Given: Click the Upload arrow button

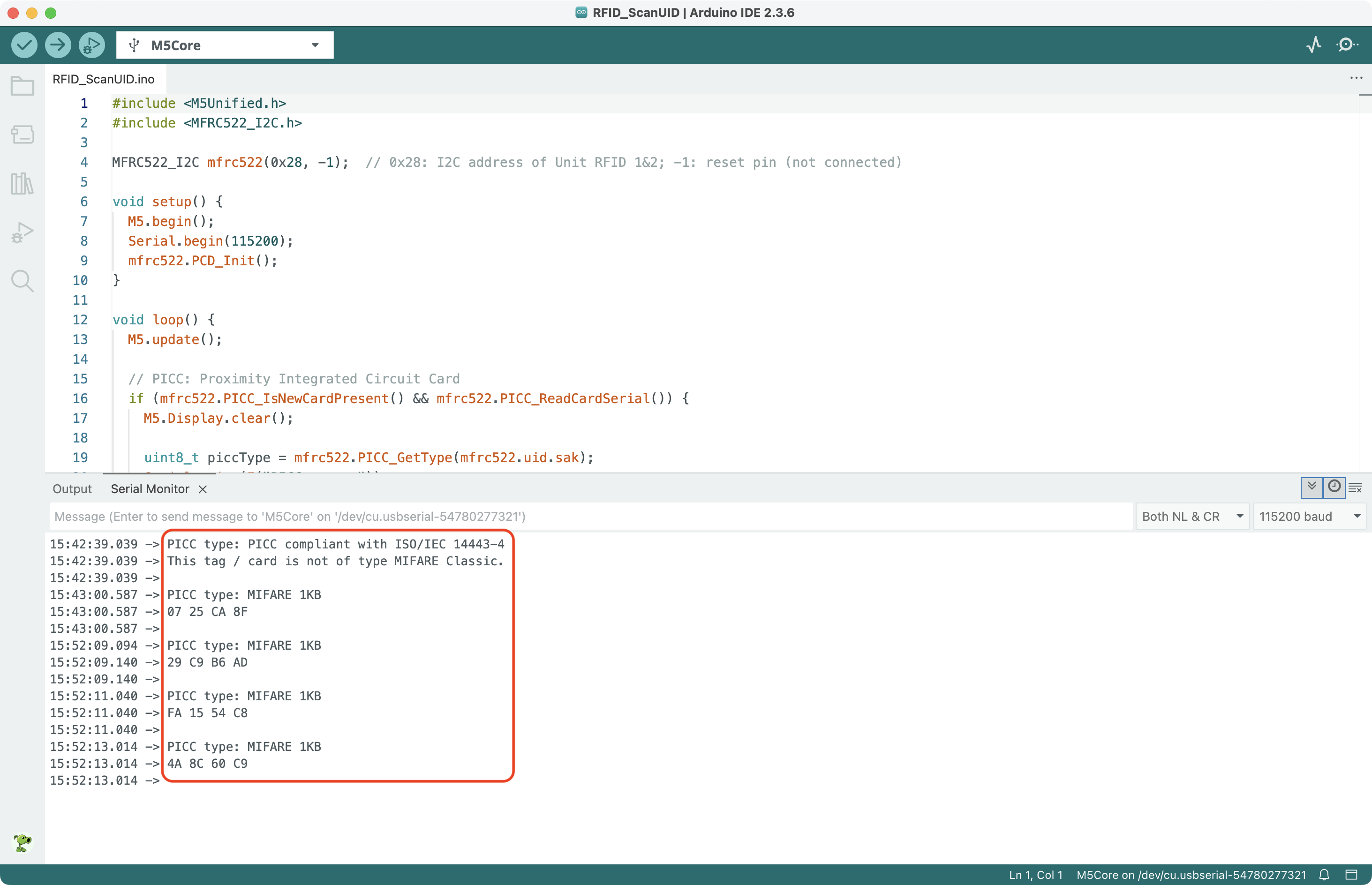Looking at the screenshot, I should click(58, 45).
